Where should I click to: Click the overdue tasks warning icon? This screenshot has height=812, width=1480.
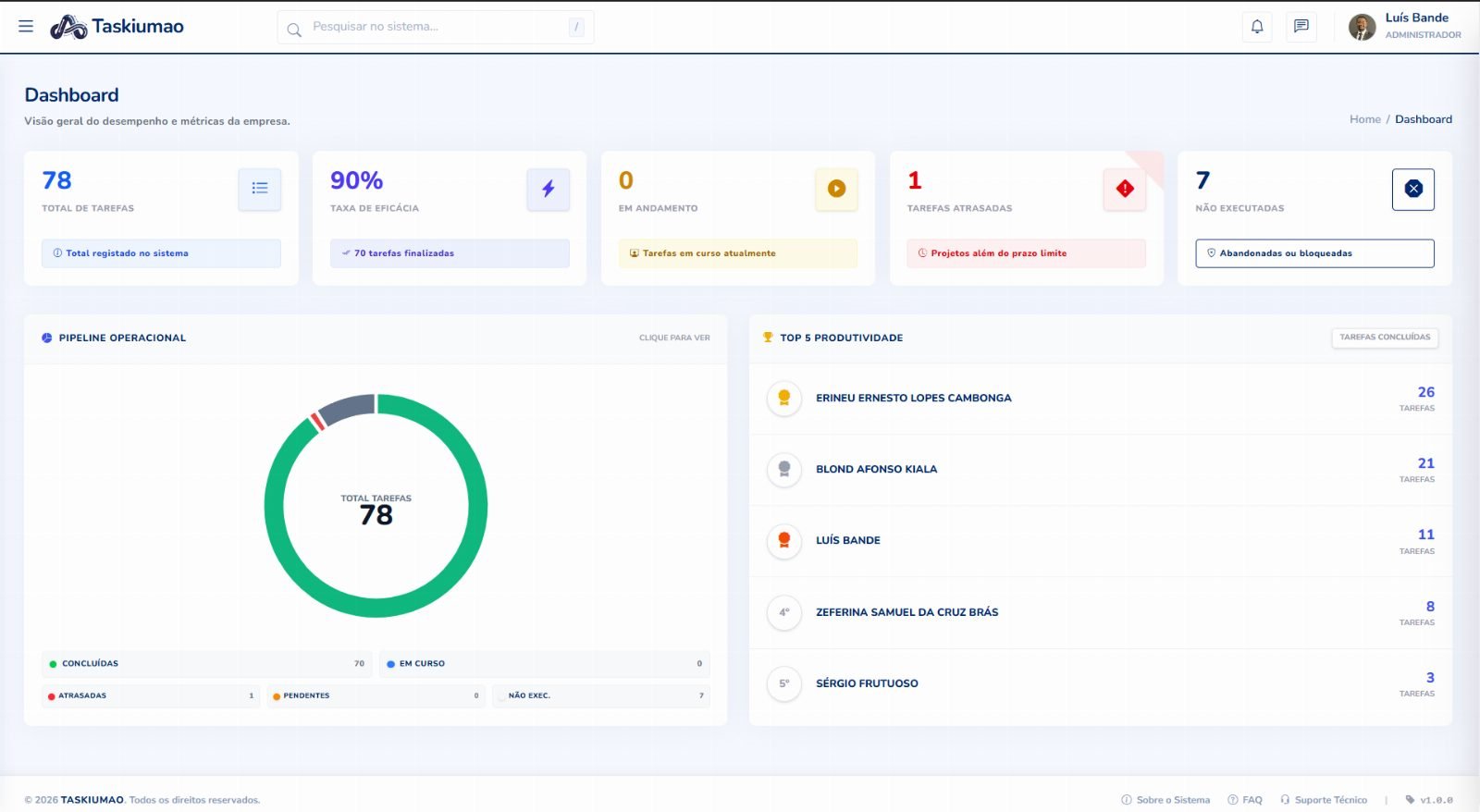[x=1125, y=189]
